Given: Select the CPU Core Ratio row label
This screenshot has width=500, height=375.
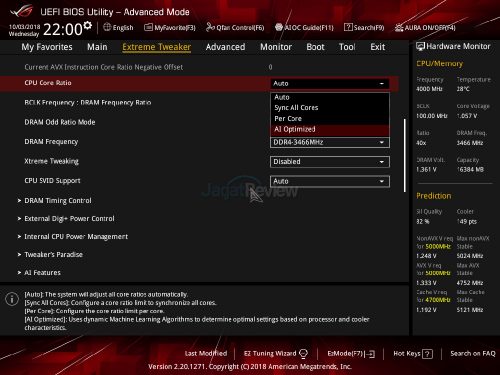Looking at the screenshot, I should tap(48, 83).
